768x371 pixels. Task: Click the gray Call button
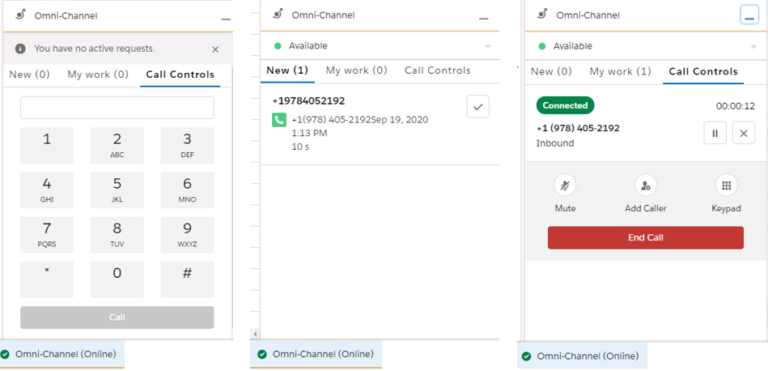(117, 318)
